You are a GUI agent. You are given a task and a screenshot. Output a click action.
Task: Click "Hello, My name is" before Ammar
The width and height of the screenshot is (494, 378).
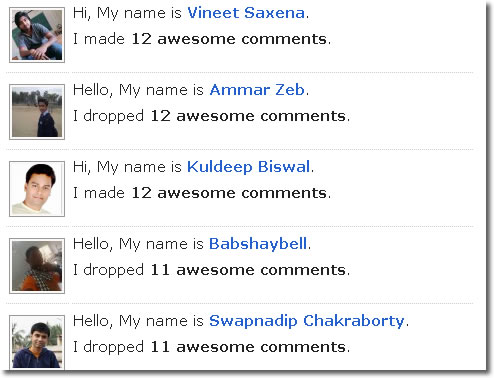pyautogui.click(x=138, y=91)
